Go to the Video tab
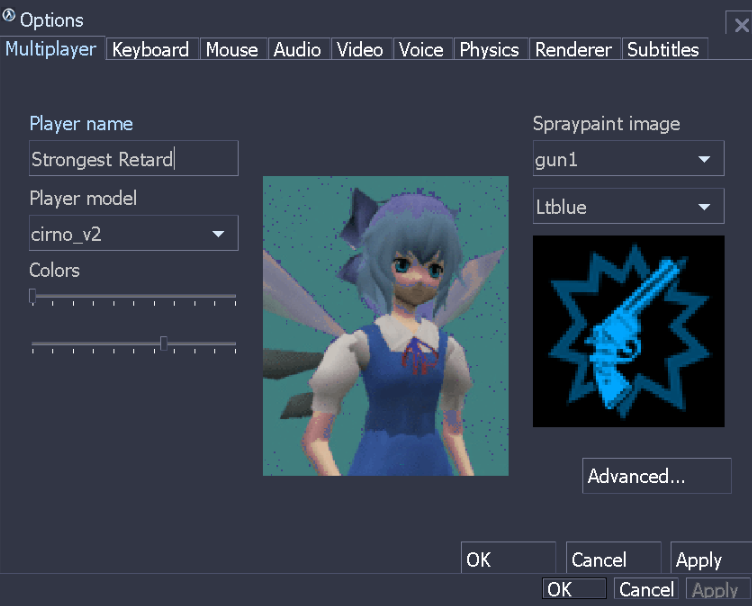This screenshot has width=752, height=606. coord(360,49)
